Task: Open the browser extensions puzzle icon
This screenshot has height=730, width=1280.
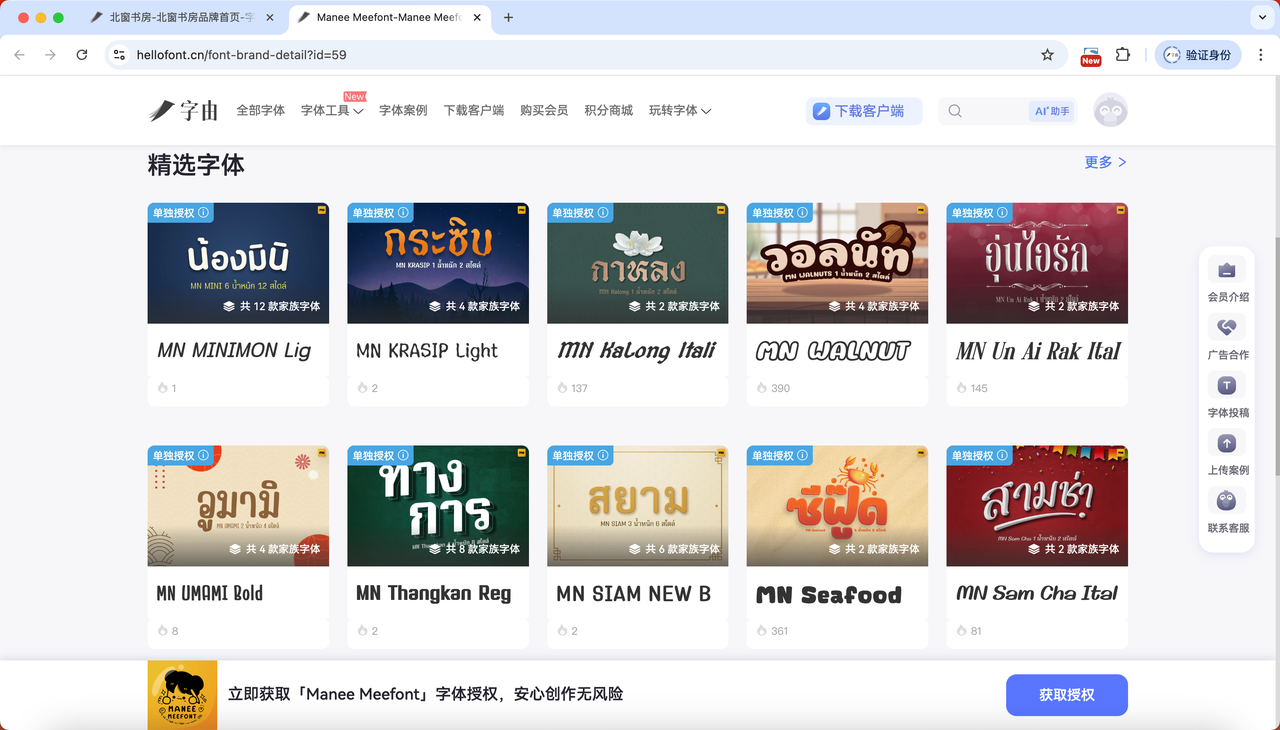Action: pos(1123,55)
